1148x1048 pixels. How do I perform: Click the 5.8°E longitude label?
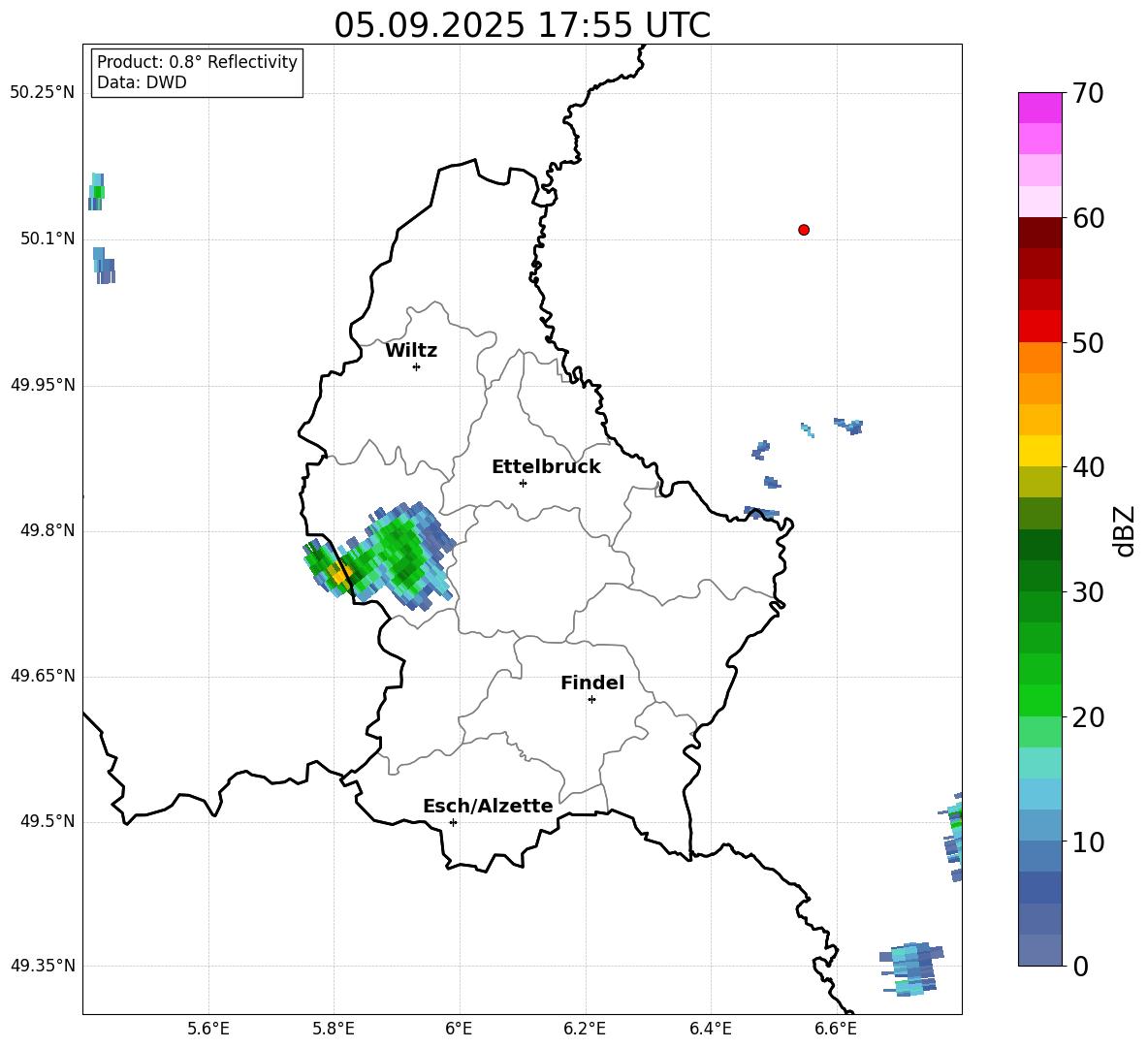(334, 1030)
